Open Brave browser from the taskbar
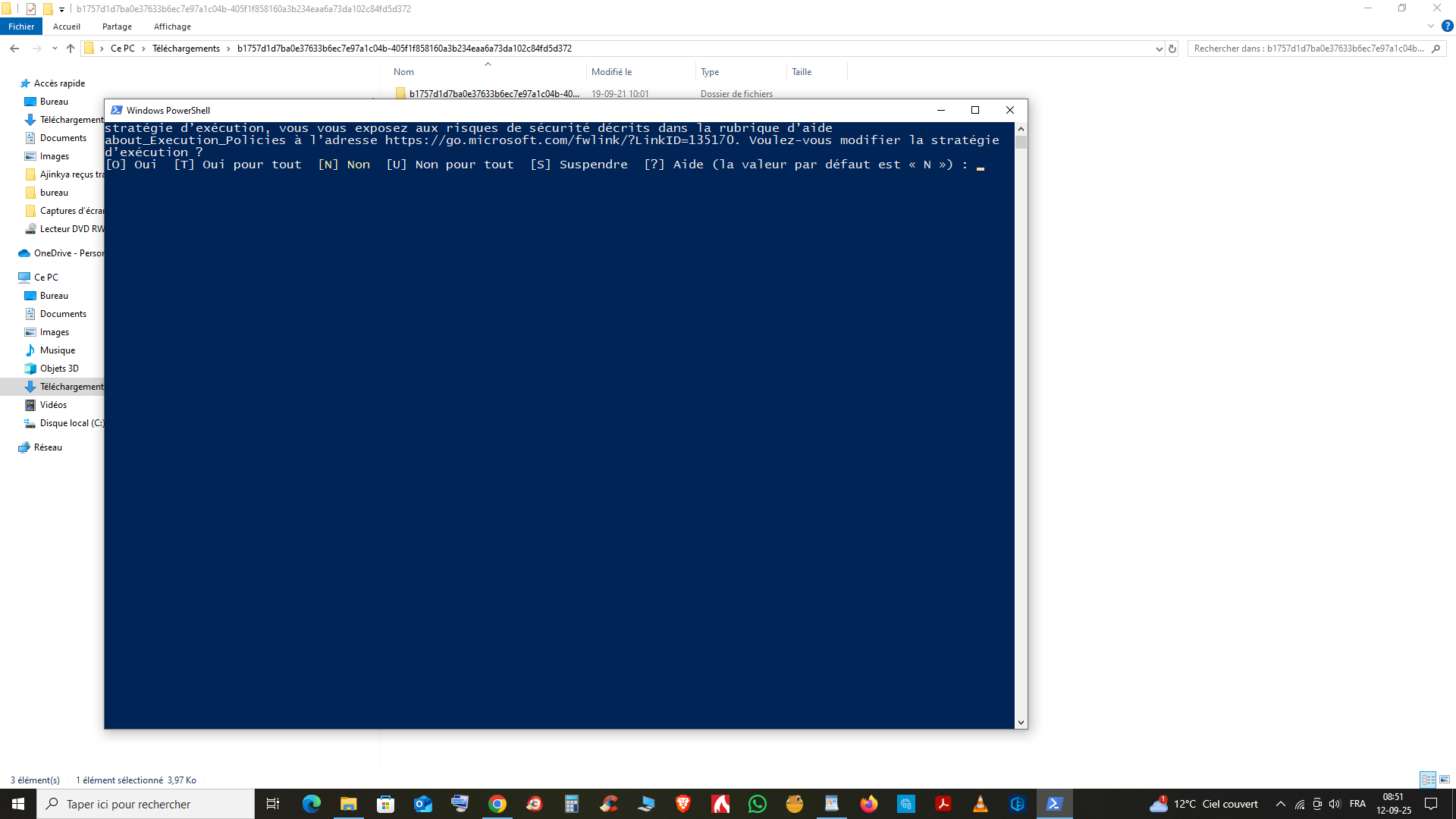This screenshot has width=1456, height=819. 682,804
